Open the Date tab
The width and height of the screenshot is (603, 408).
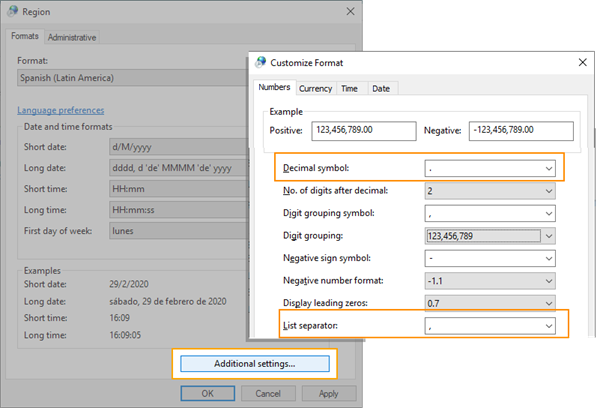(381, 88)
